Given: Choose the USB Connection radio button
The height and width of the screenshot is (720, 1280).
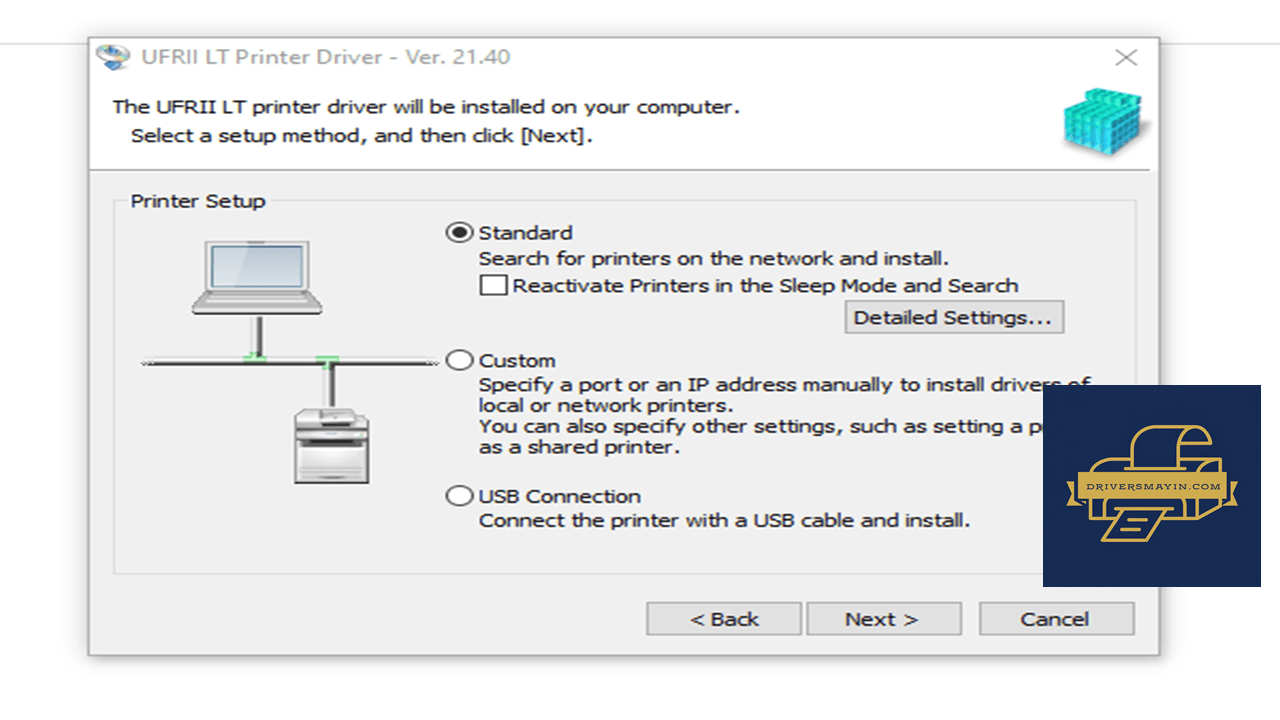Looking at the screenshot, I should 459,496.
